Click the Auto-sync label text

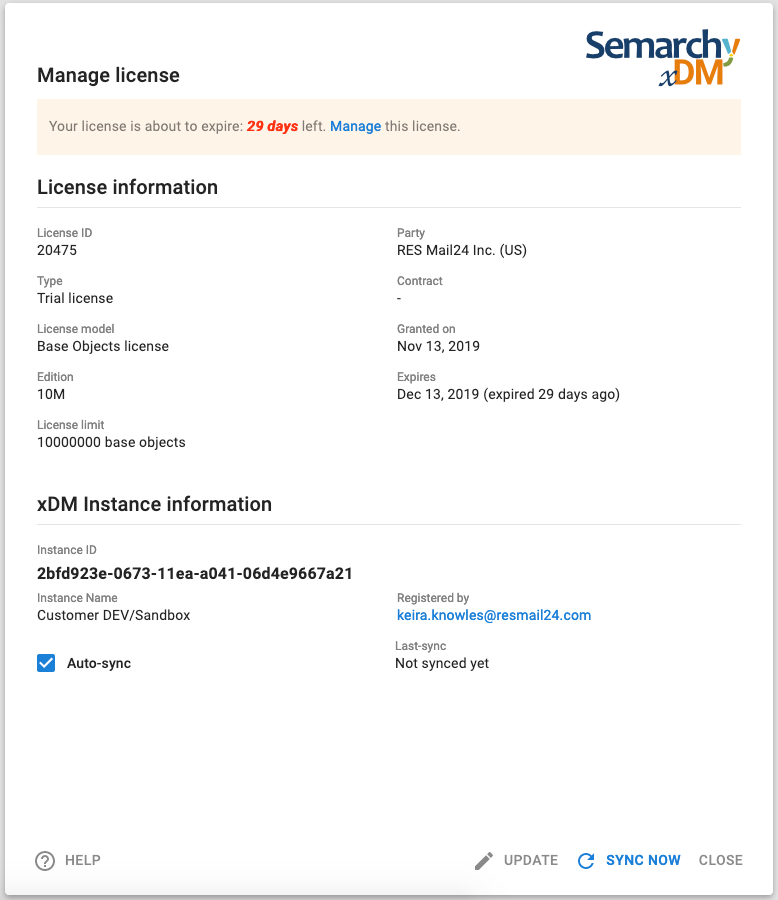click(99, 664)
